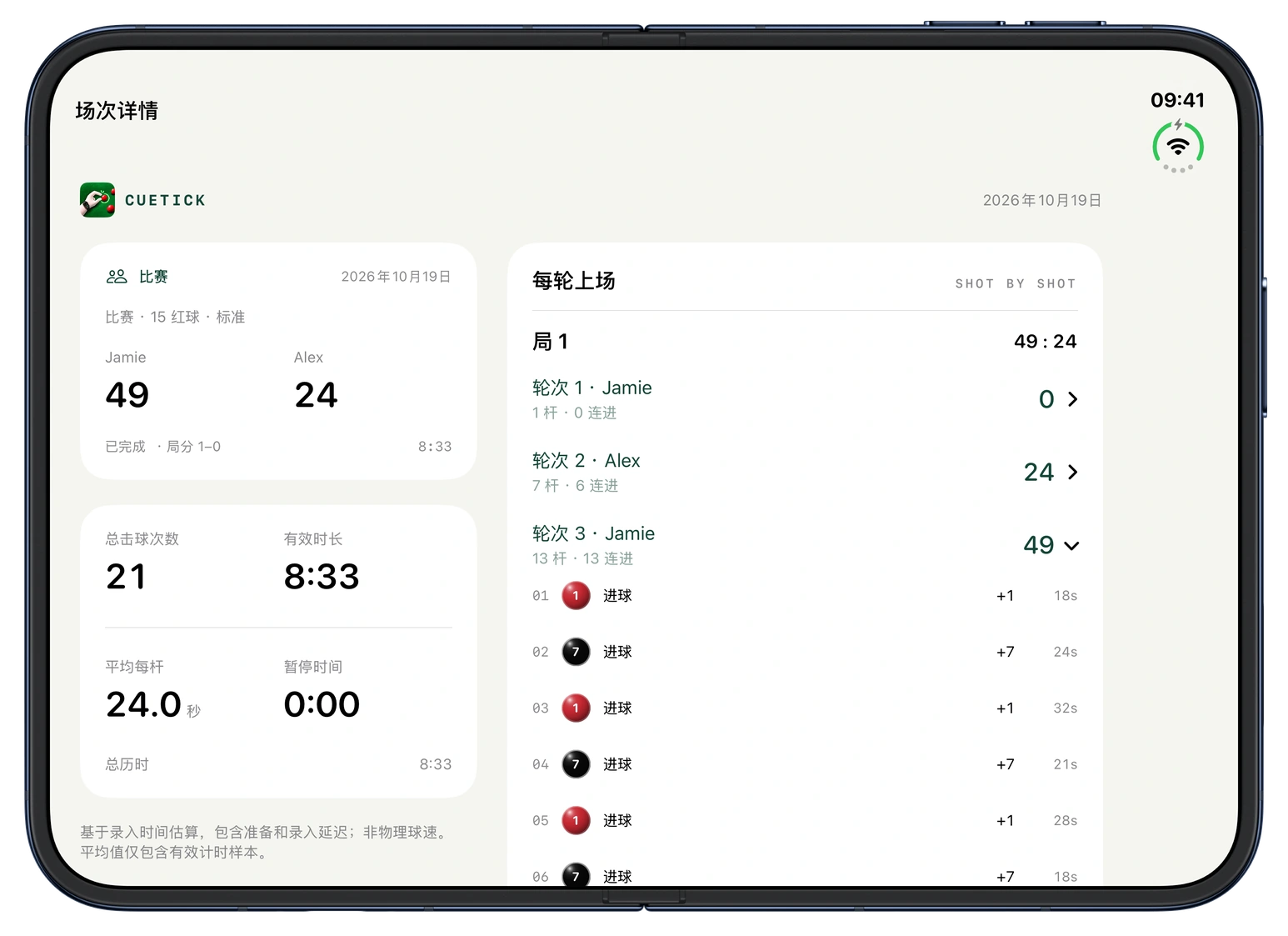Select the black ball icon in shot 04
This screenshot has height=936, width=1288.
coord(576,764)
